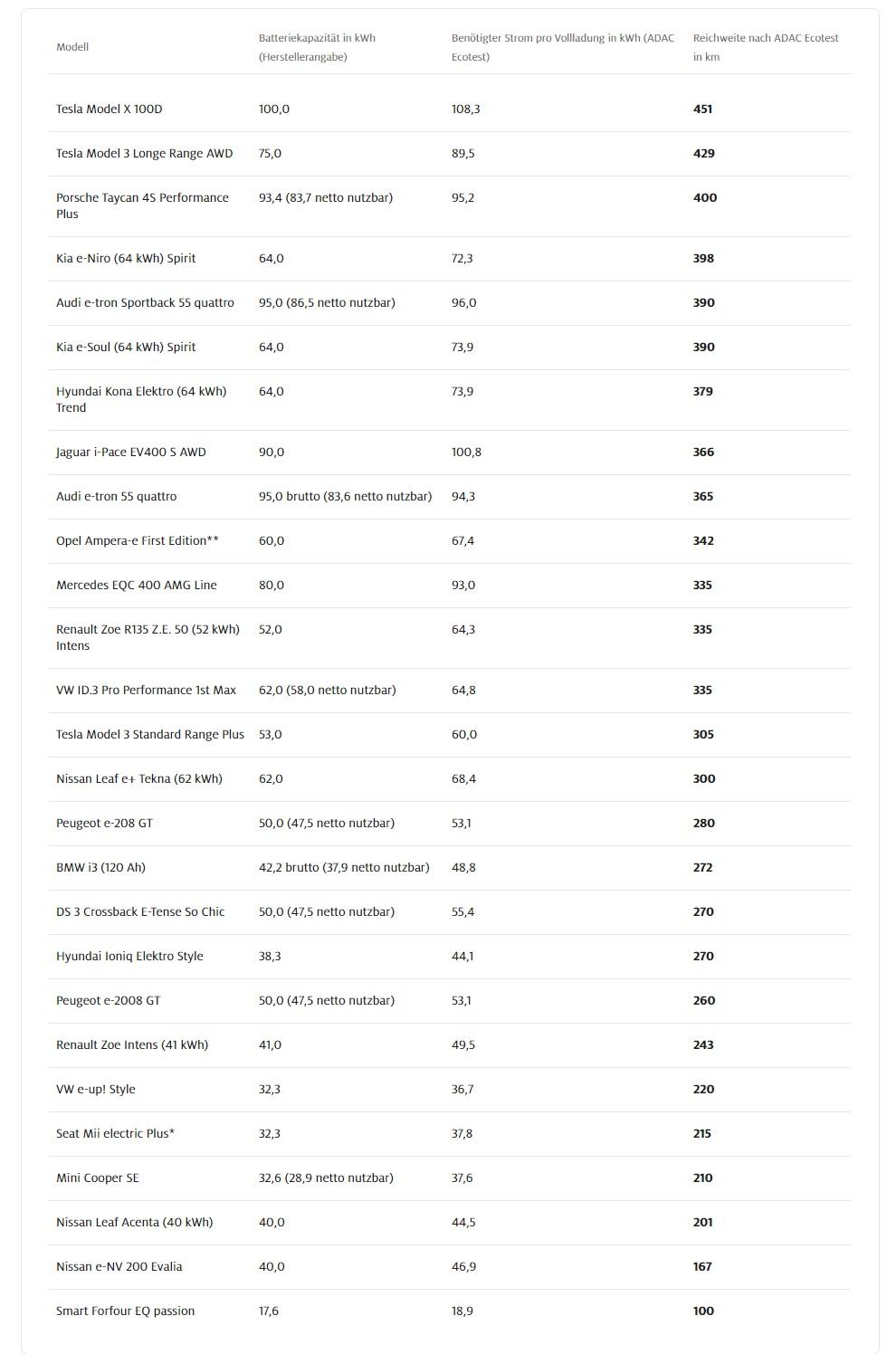Select the Tesla Model X 100D row name
The height and width of the screenshot is (1354, 896).
tap(109, 109)
